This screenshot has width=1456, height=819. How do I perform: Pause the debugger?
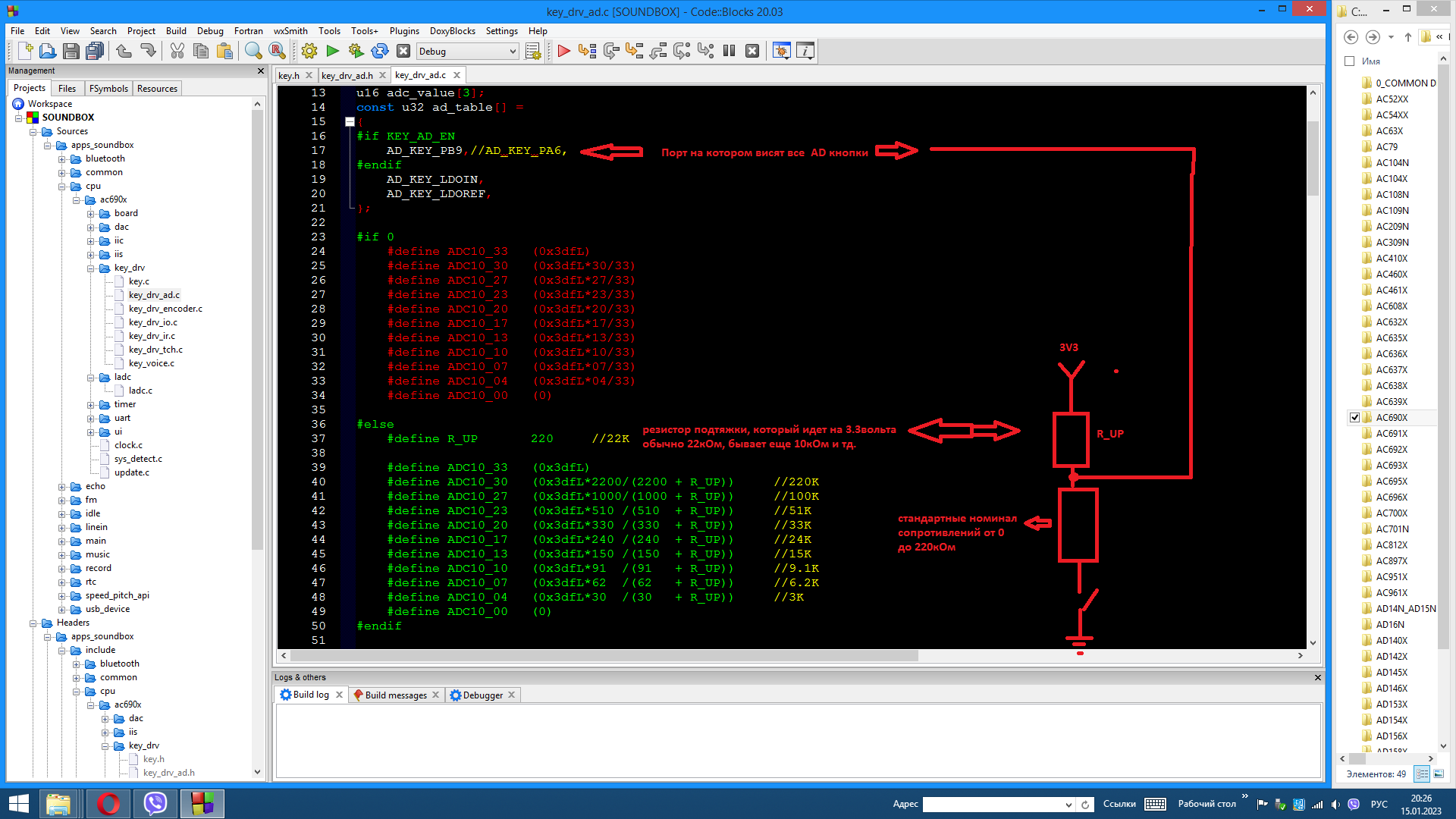[729, 51]
